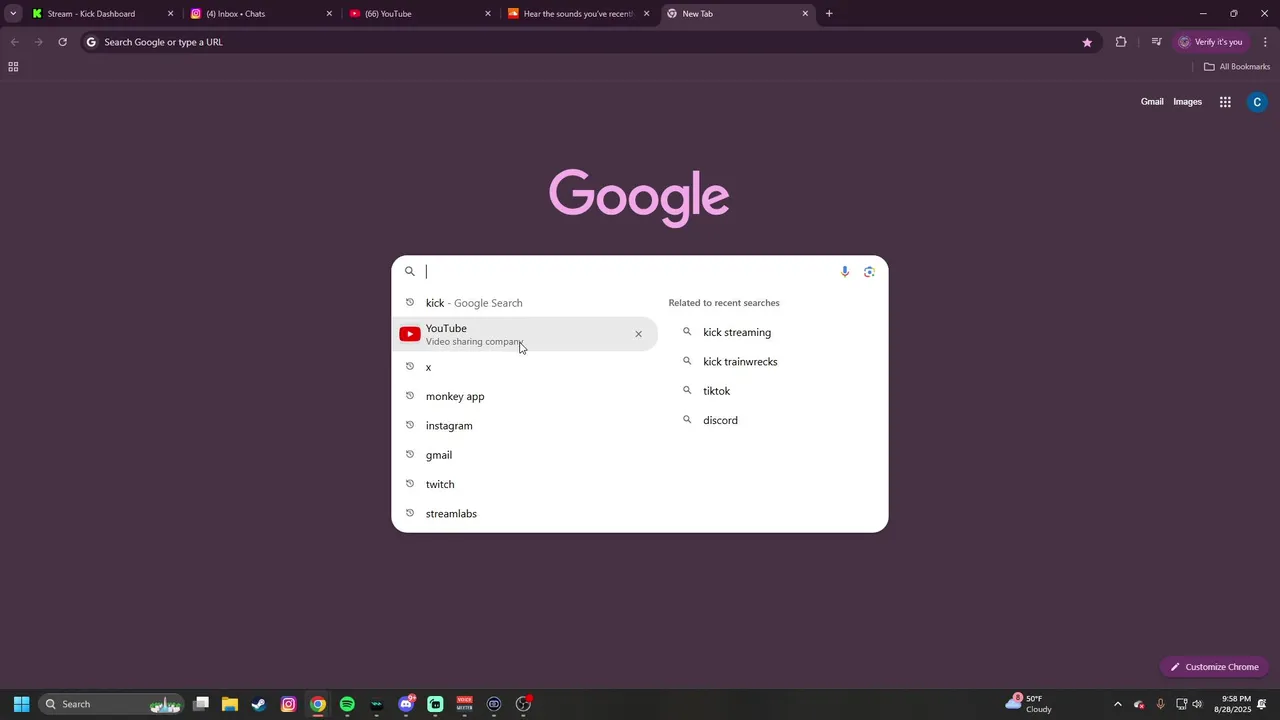The image size is (1280, 720).
Task: Select the 'monkey app' suggestion
Action: (525, 396)
